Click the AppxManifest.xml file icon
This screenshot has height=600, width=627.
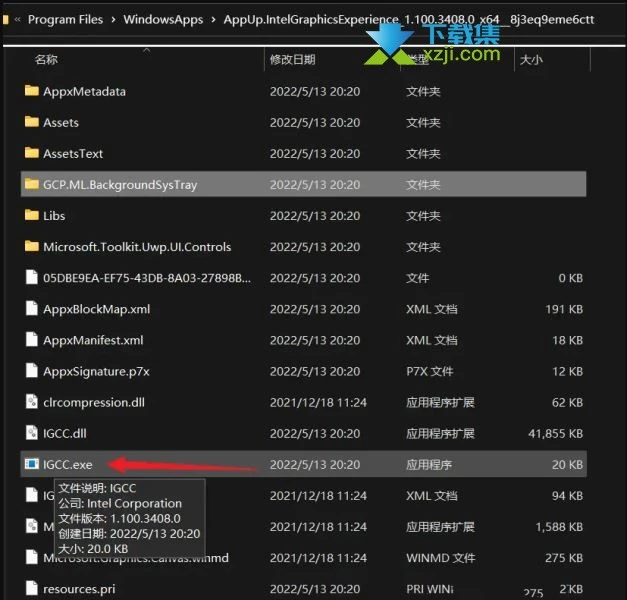click(x=32, y=340)
